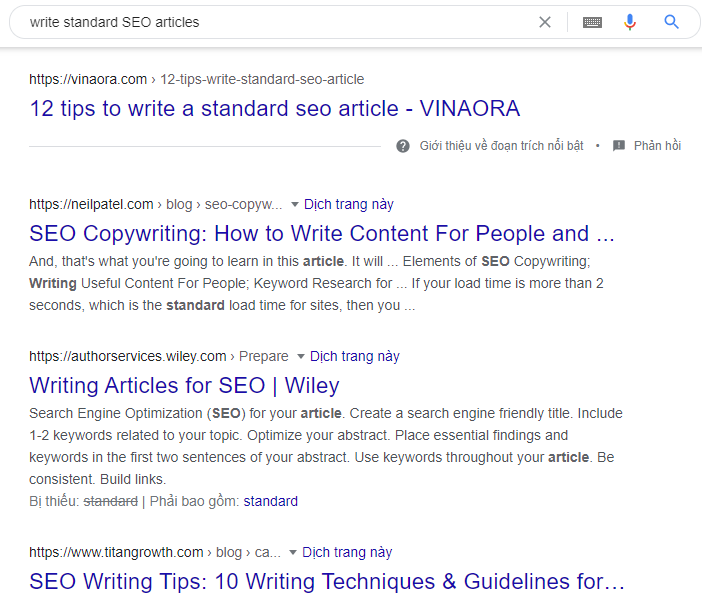This screenshot has width=702, height=601.
Task: Focus the search box with 'write standard SEO articles'
Action: (278, 22)
